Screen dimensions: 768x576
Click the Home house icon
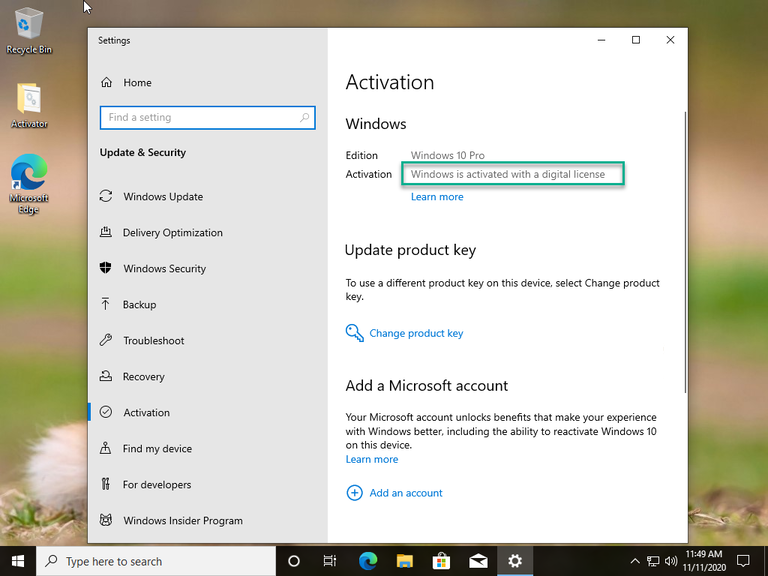click(x=106, y=82)
